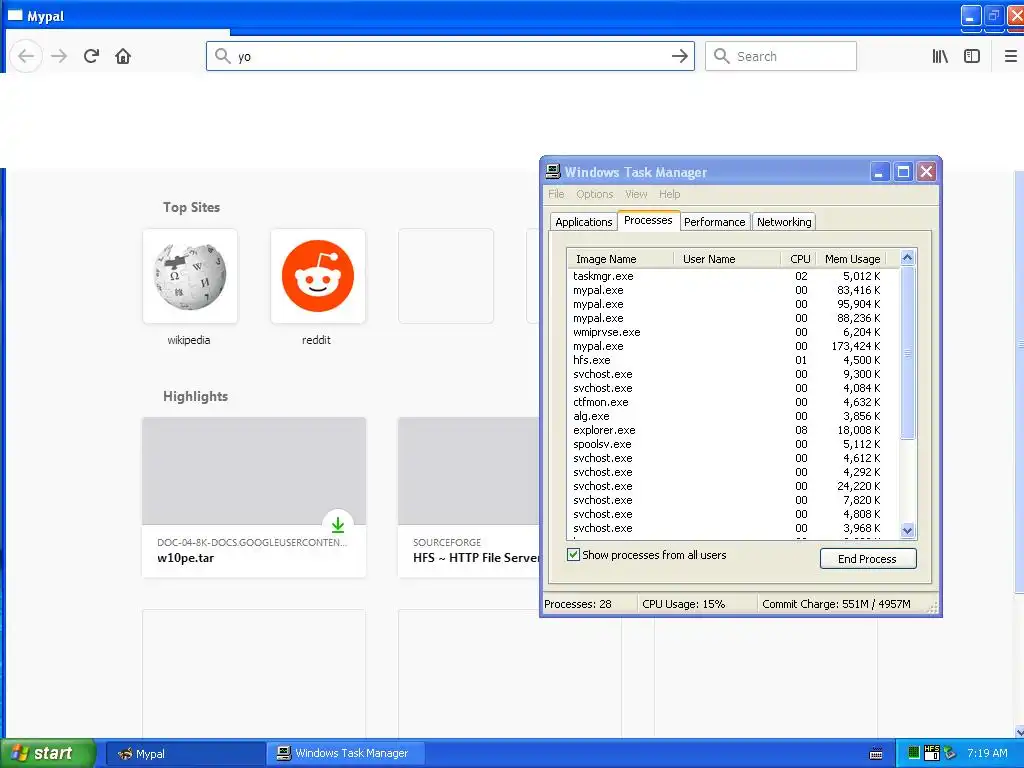Image resolution: width=1024 pixels, height=768 pixels.
Task: Click the process list scroll-up arrow
Action: [x=907, y=258]
